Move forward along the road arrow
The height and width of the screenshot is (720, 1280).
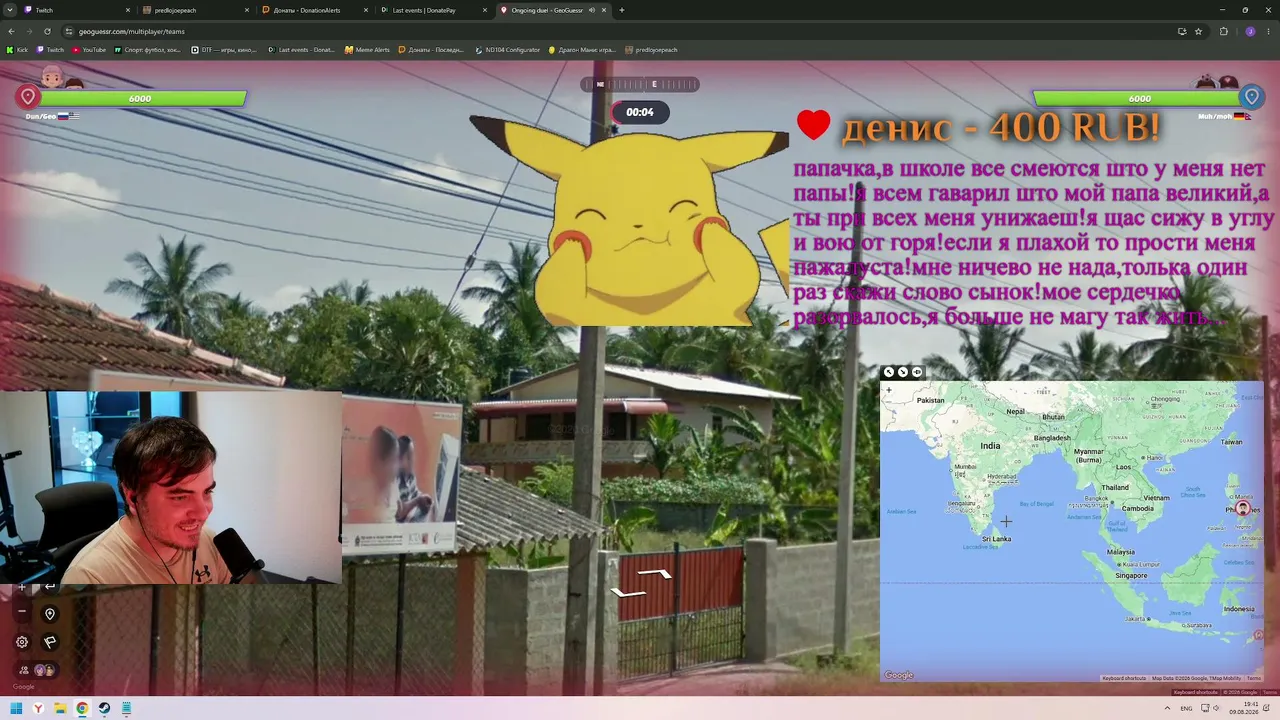[654, 573]
